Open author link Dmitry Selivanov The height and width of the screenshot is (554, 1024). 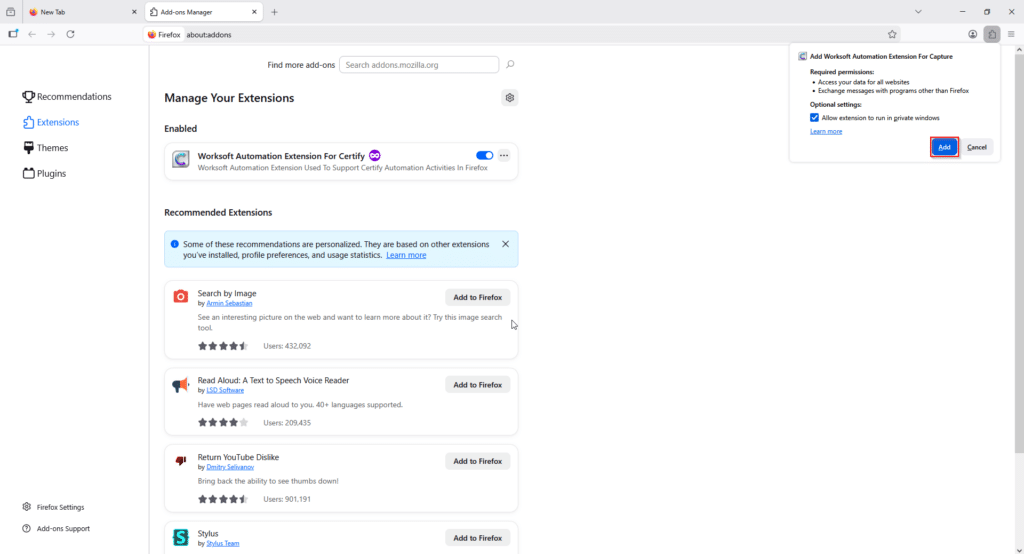(x=230, y=467)
